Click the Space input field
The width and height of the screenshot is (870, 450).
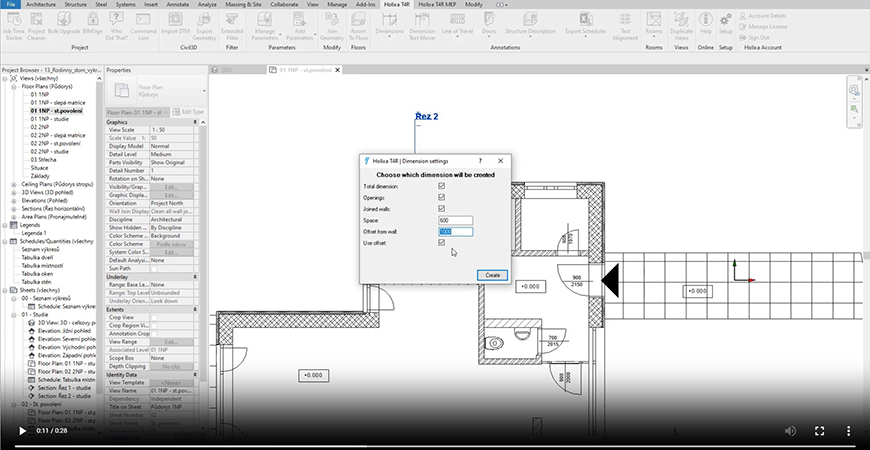pyautogui.click(x=456, y=220)
